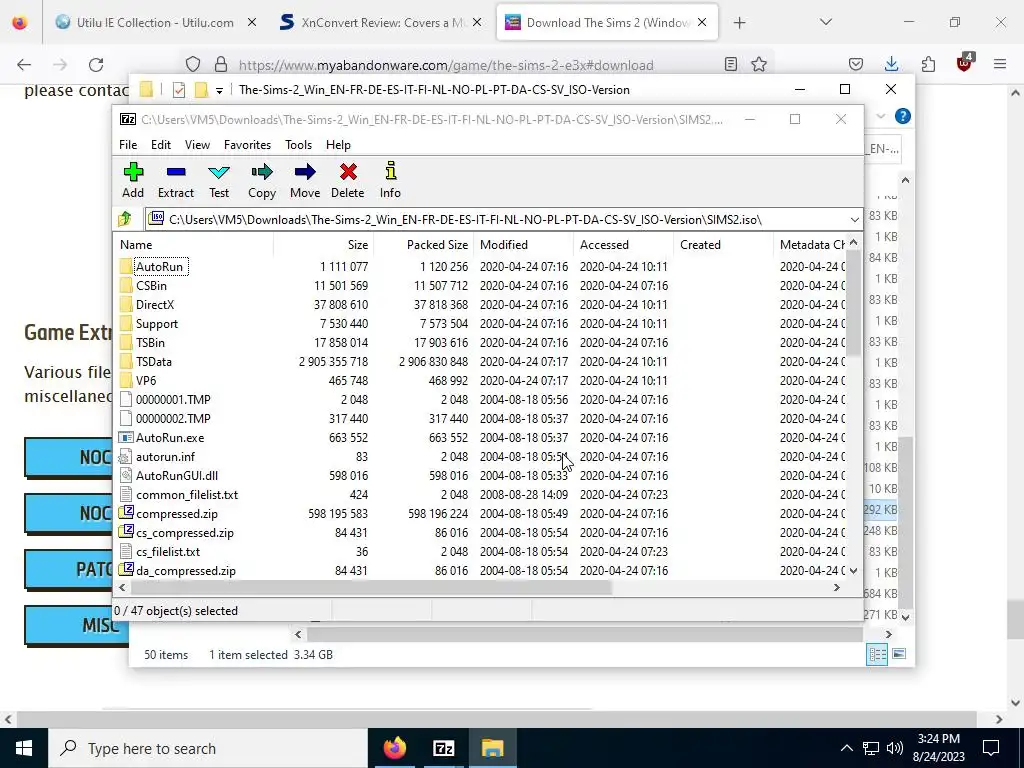Screen dimensions: 1024x768
Task: Expand the Explorer ribbon chevron
Action: 880,116
